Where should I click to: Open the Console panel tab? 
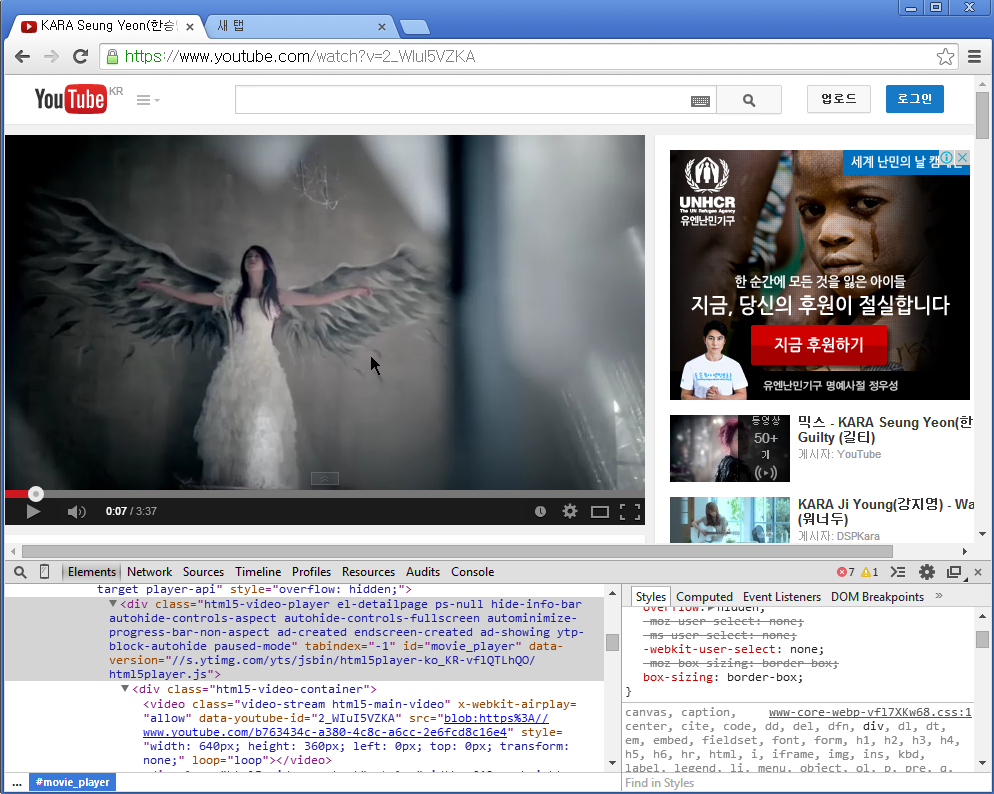click(x=472, y=572)
